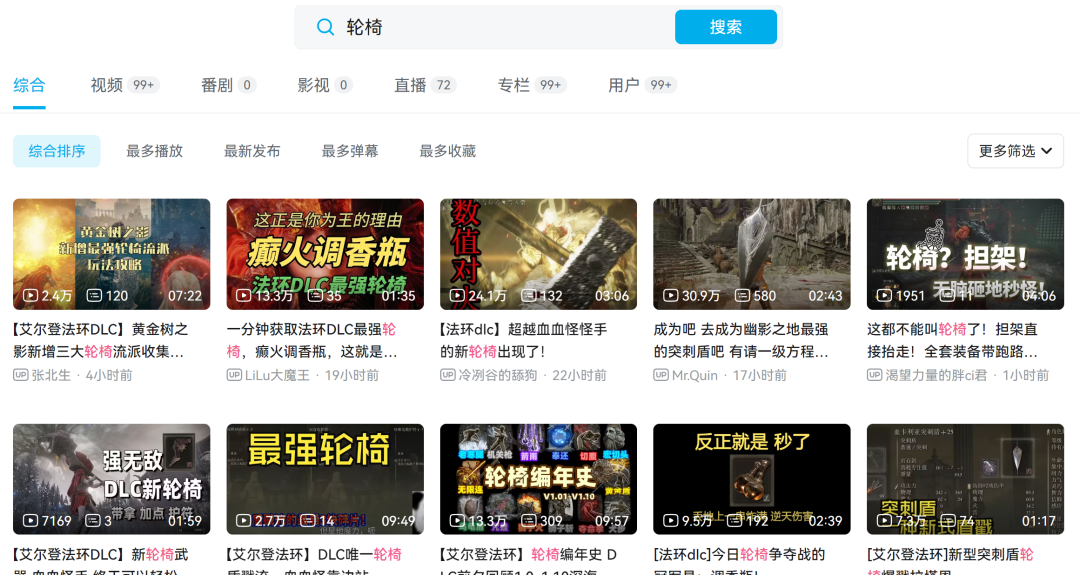Open title 一分钟获取法环DLC最强轮椅
The image size is (1080, 575).
pyautogui.click(x=312, y=340)
